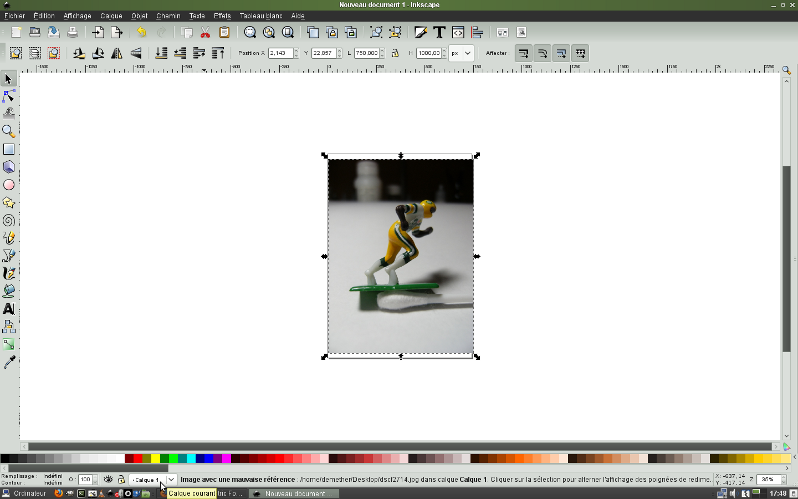The width and height of the screenshot is (798, 499).
Task: Toggle first Affecter stroke-width scaling button
Action: (x=524, y=53)
